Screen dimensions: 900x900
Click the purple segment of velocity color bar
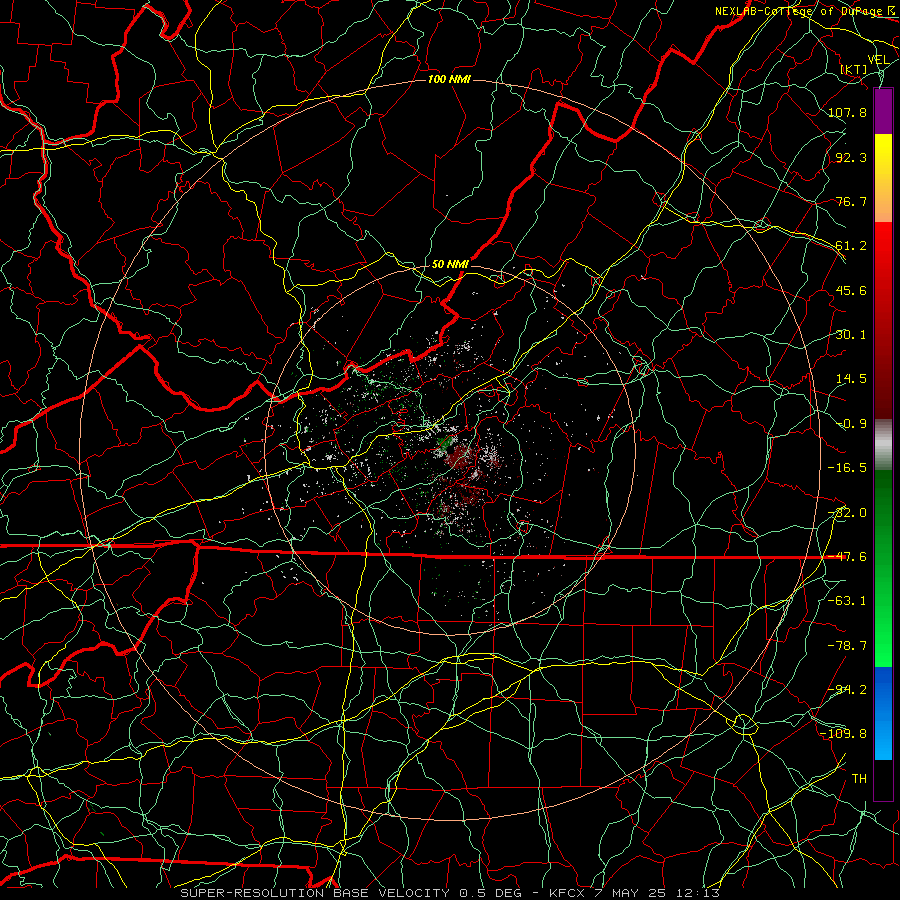[883, 112]
